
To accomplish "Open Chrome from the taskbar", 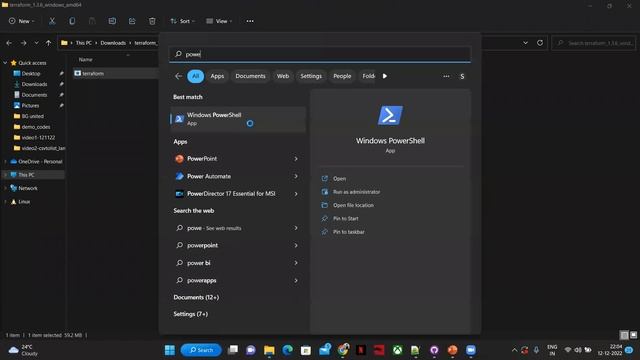I will (343, 350).
